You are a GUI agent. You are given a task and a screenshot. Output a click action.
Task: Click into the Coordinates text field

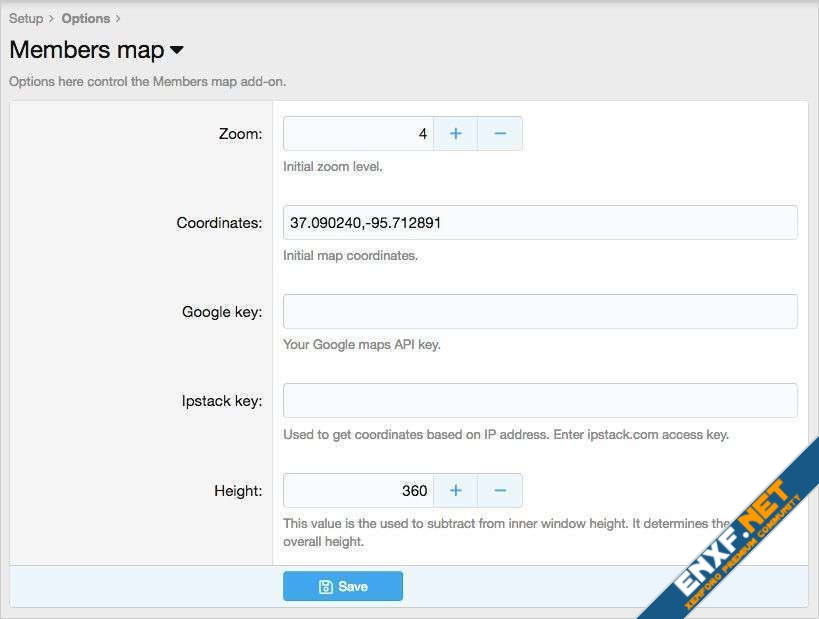pyautogui.click(x=540, y=223)
